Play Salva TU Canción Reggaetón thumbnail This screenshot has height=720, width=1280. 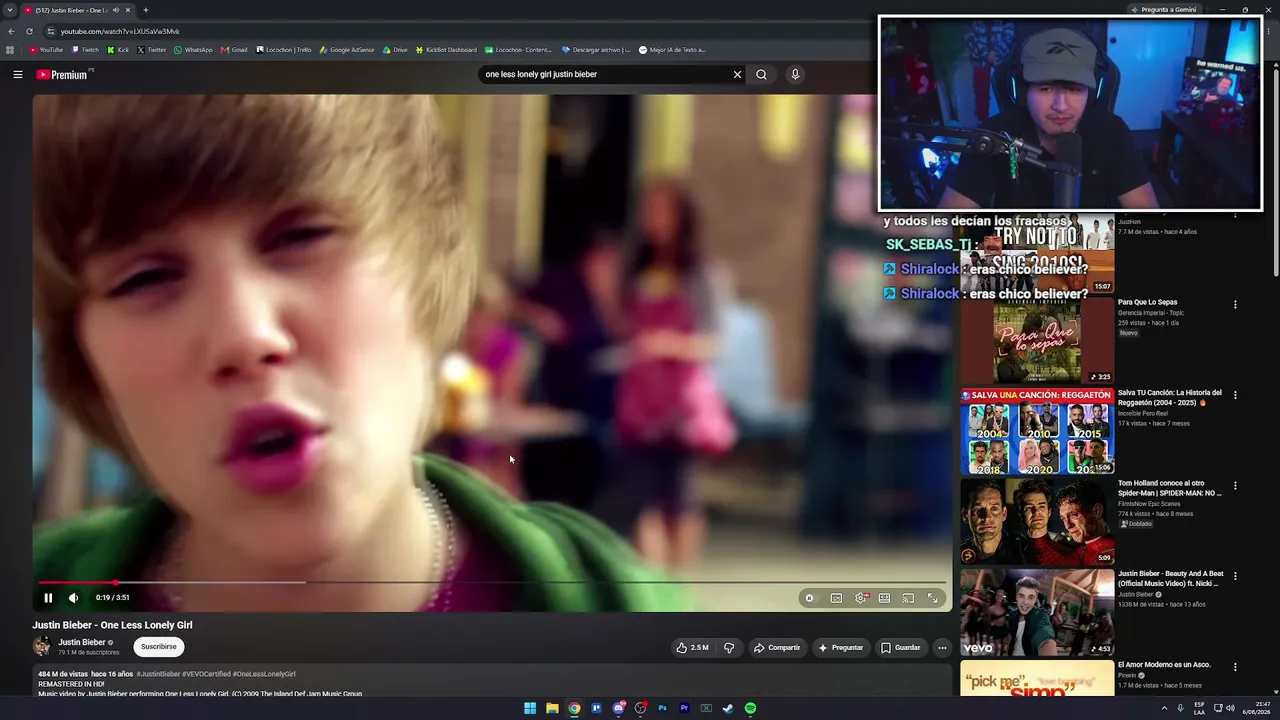1037,431
